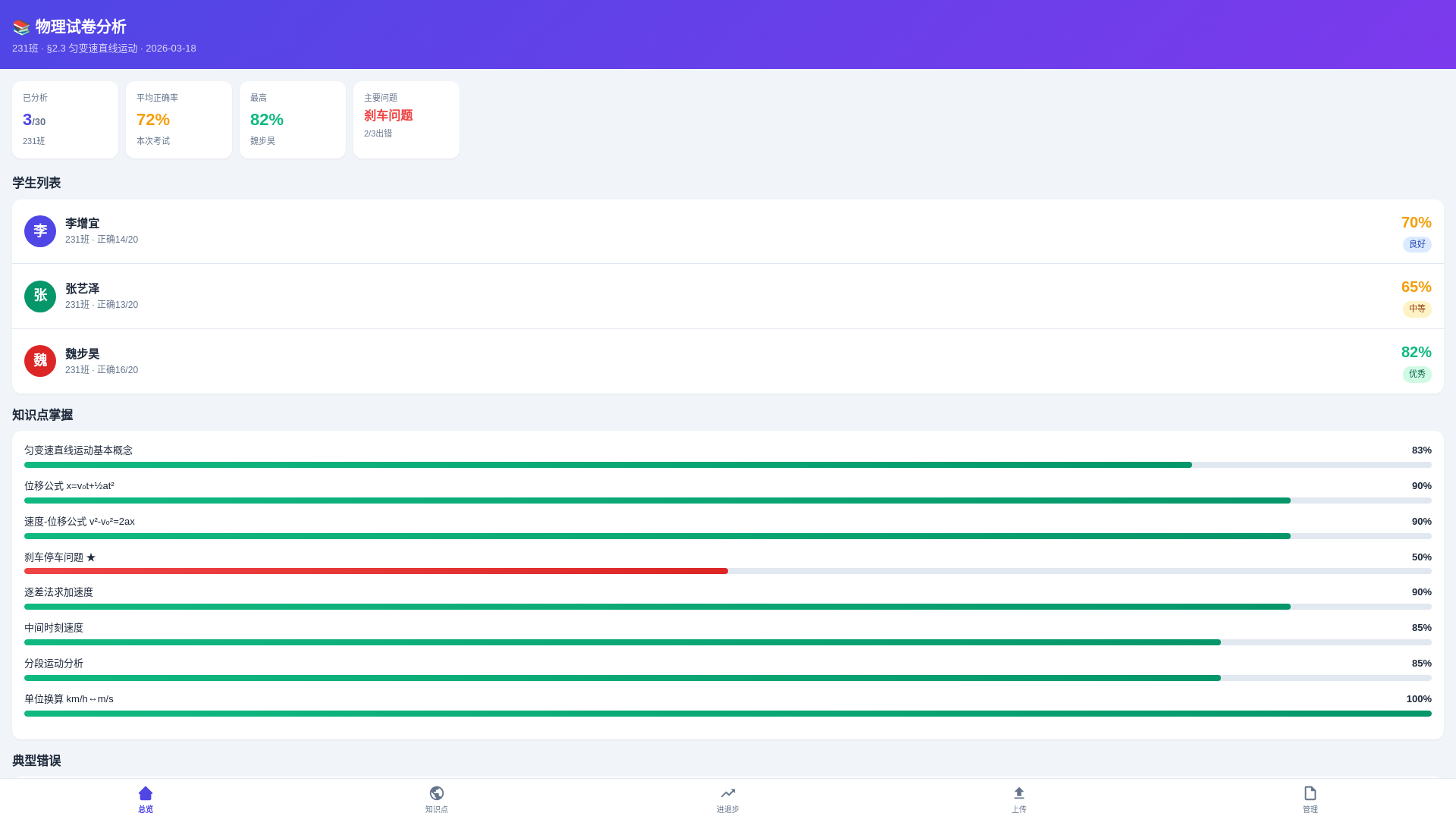Image resolution: width=1456 pixels, height=819 pixels.
Task: Open the 已分析 3/30 summary card
Action: pos(65,120)
